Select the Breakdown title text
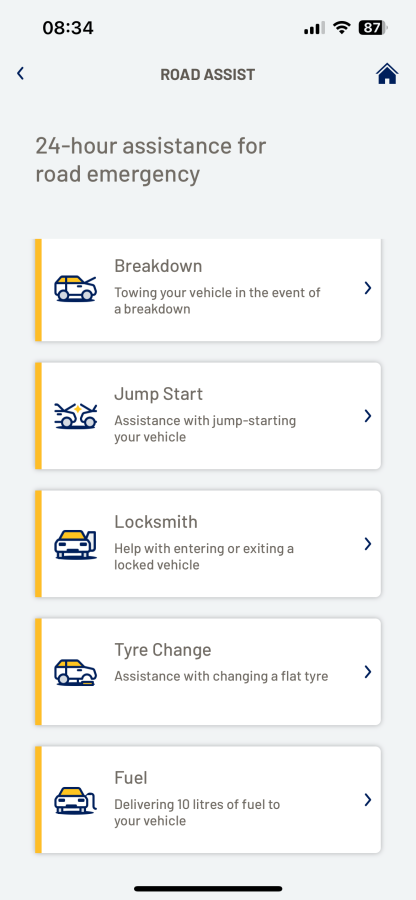Screen dimensions: 416x900 tap(158, 266)
